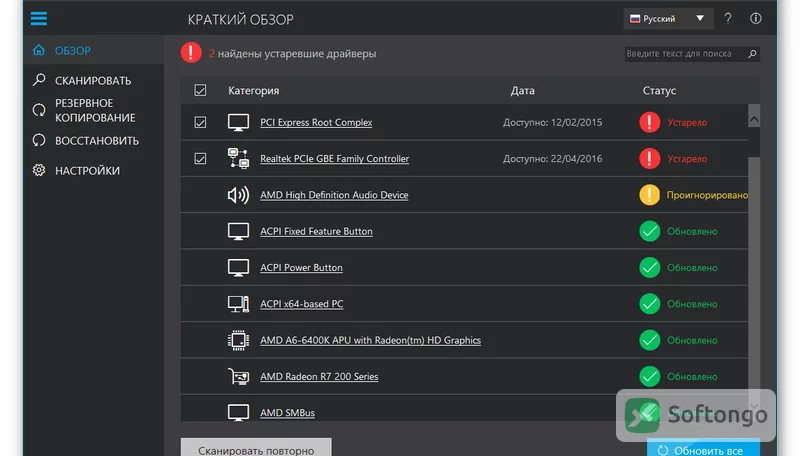This screenshot has width=800, height=456.
Task: Click the speaker icon of AMD Audio Device
Action: point(238,195)
